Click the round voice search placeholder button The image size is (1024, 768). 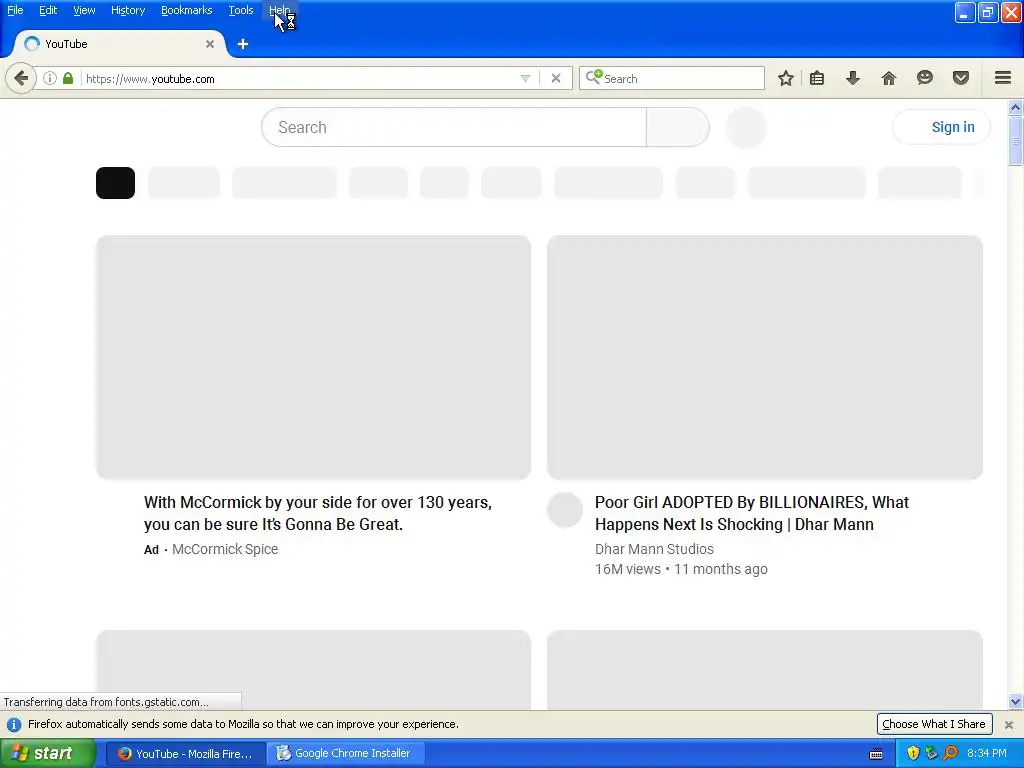click(x=746, y=127)
